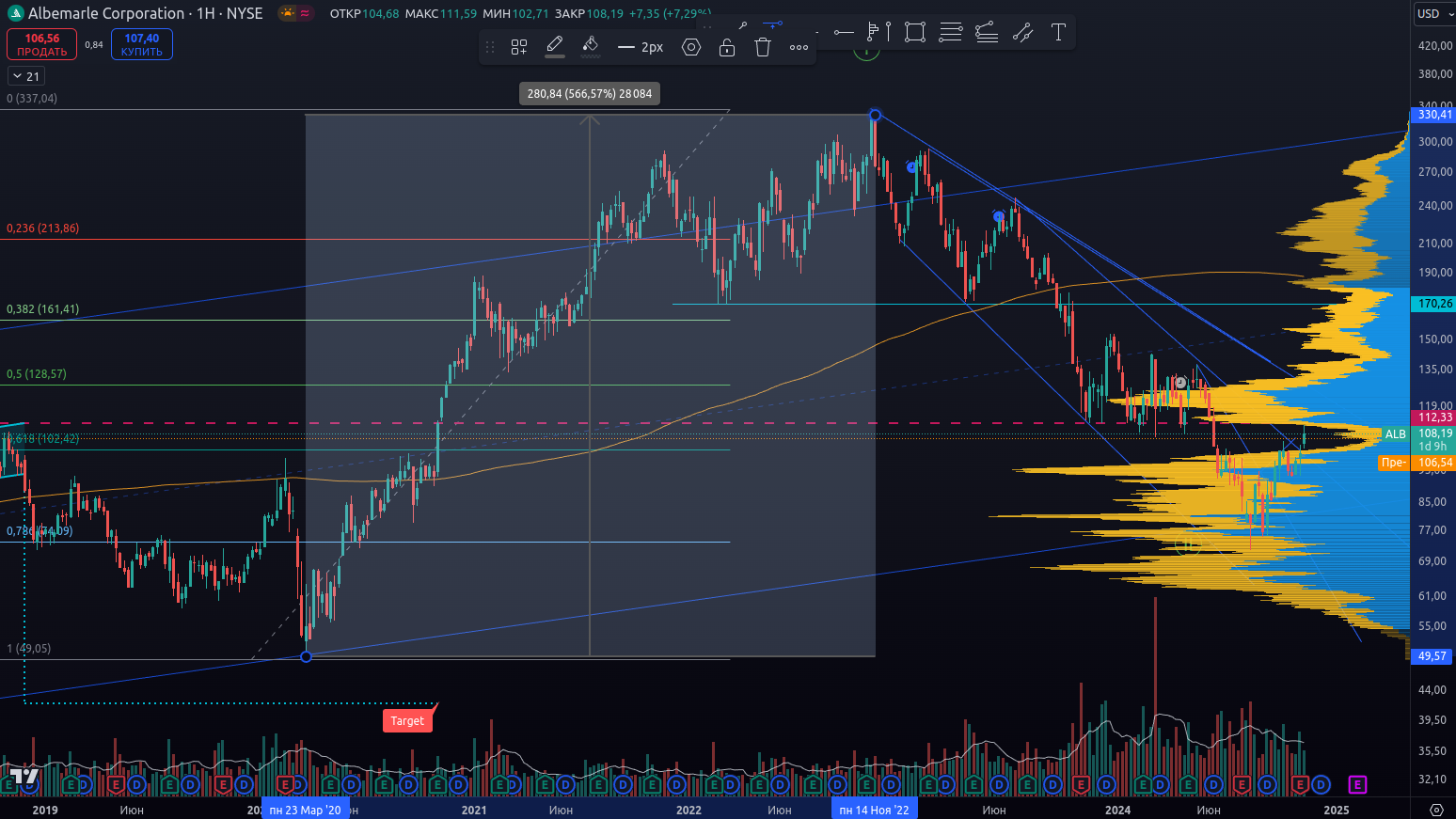Open chart settings gear at bottom right

[x=1436, y=810]
